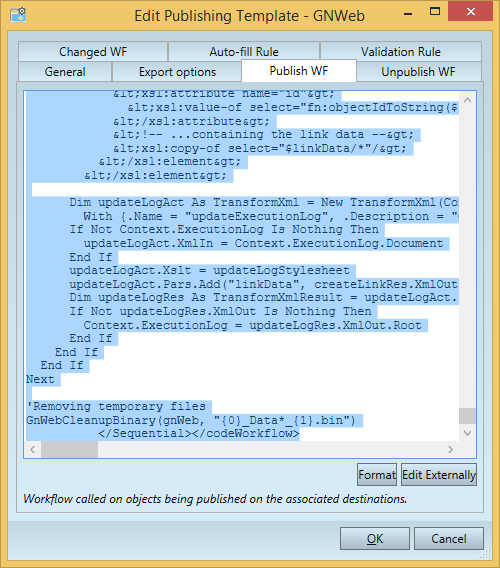
Task: Switch to the Unpublish WF tab
Action: point(418,71)
